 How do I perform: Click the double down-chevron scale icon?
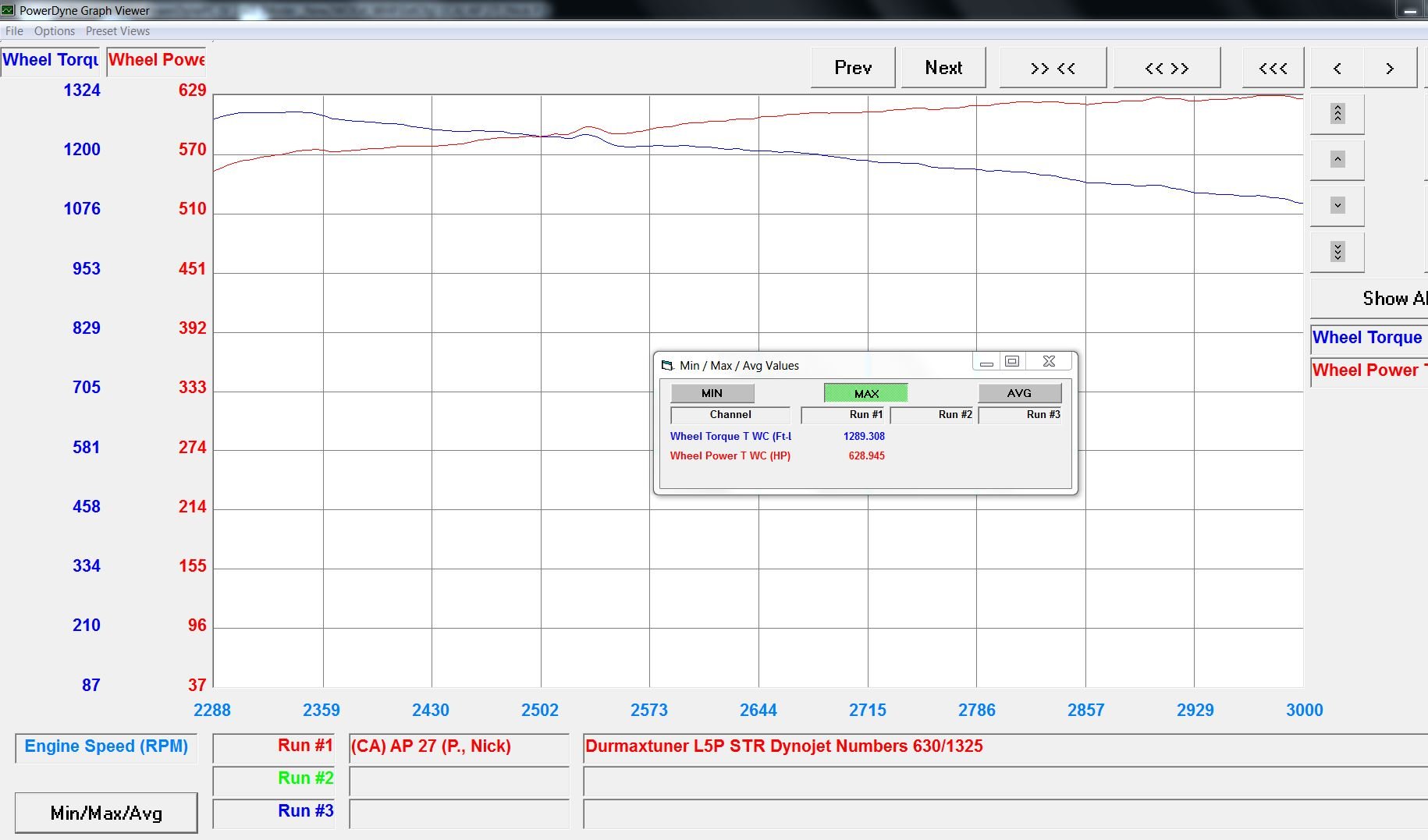pyautogui.click(x=1338, y=251)
